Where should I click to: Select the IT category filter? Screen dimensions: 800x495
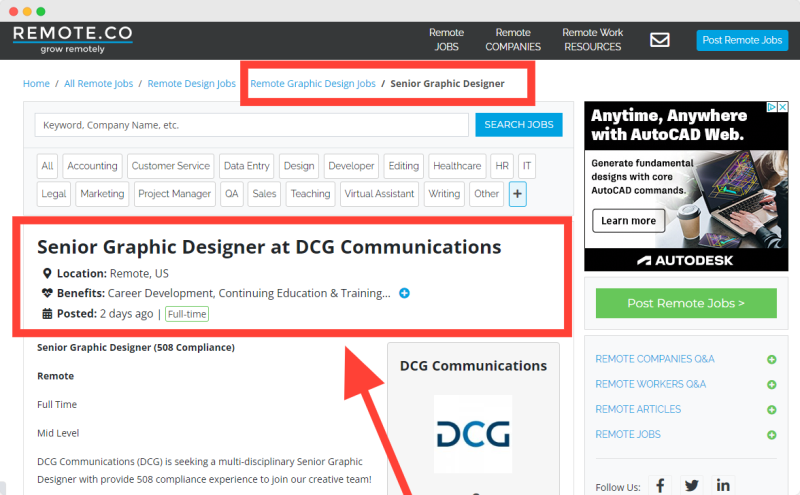[x=527, y=166]
